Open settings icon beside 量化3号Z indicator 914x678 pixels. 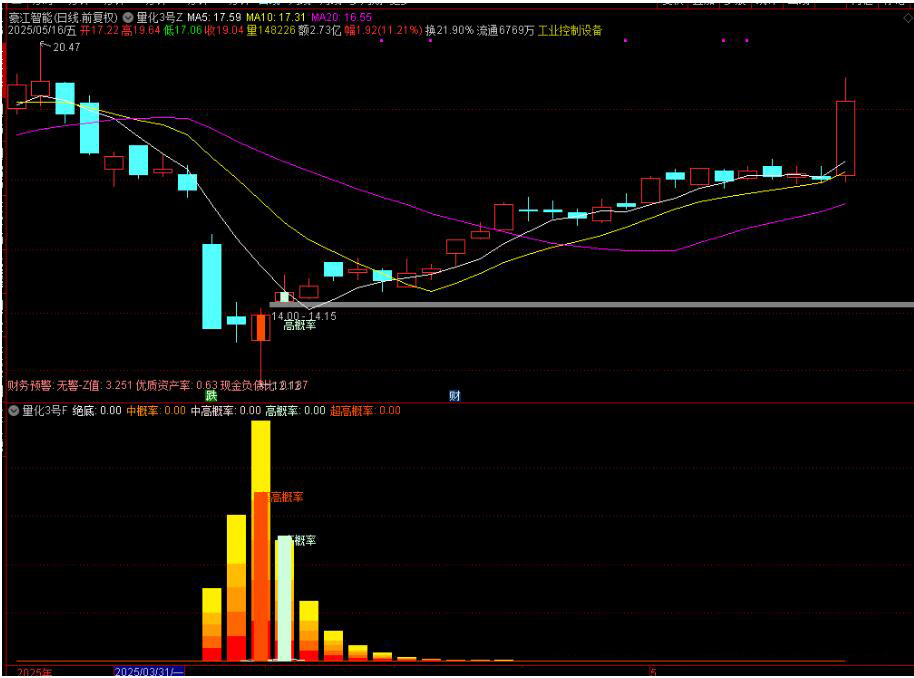tap(128, 18)
